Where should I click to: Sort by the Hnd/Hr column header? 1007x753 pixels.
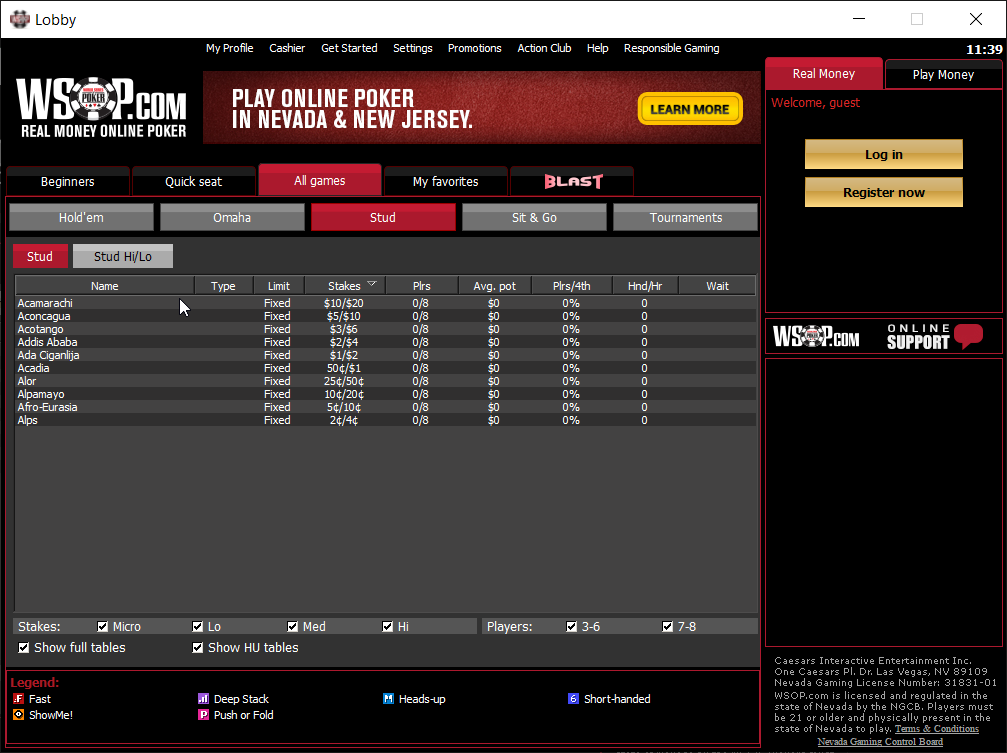(645, 286)
